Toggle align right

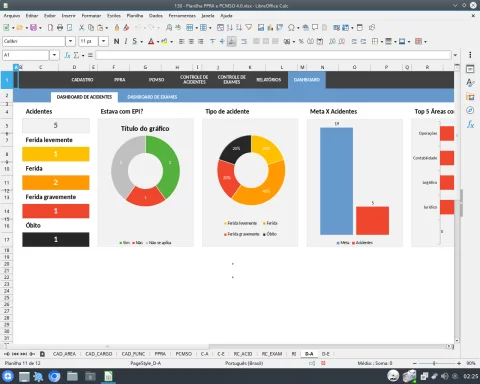click(200, 41)
